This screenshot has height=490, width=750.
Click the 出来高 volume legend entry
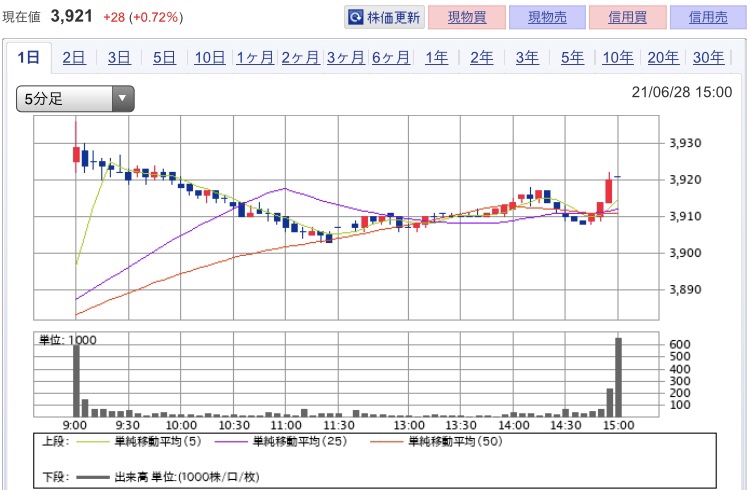coord(167,477)
